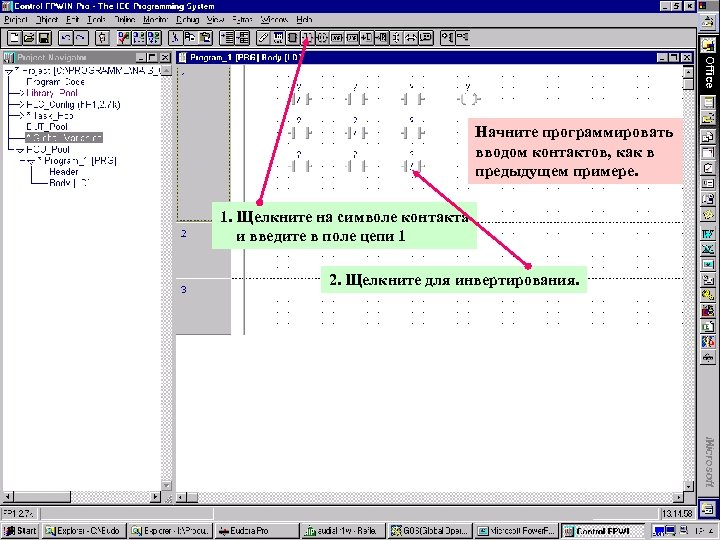720x540 pixels.
Task: Collapse the Project root tree node
Action: (x=8, y=71)
